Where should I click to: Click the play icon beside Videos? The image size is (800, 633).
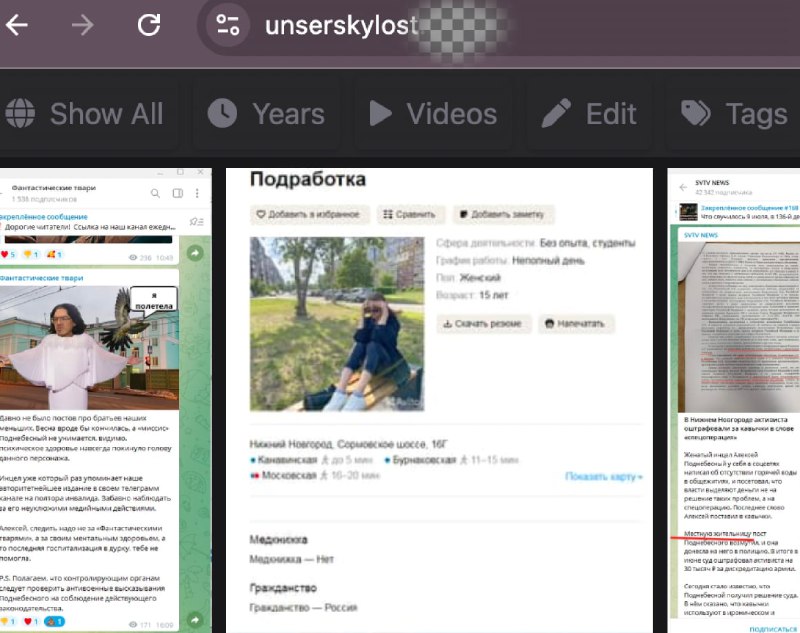(x=381, y=113)
